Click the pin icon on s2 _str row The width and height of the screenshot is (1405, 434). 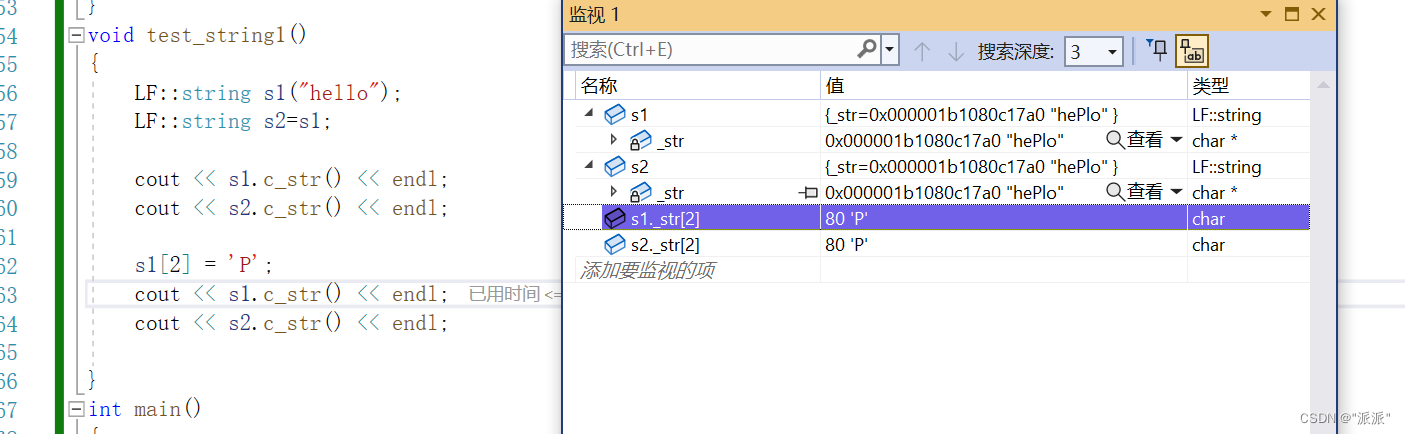pos(808,192)
